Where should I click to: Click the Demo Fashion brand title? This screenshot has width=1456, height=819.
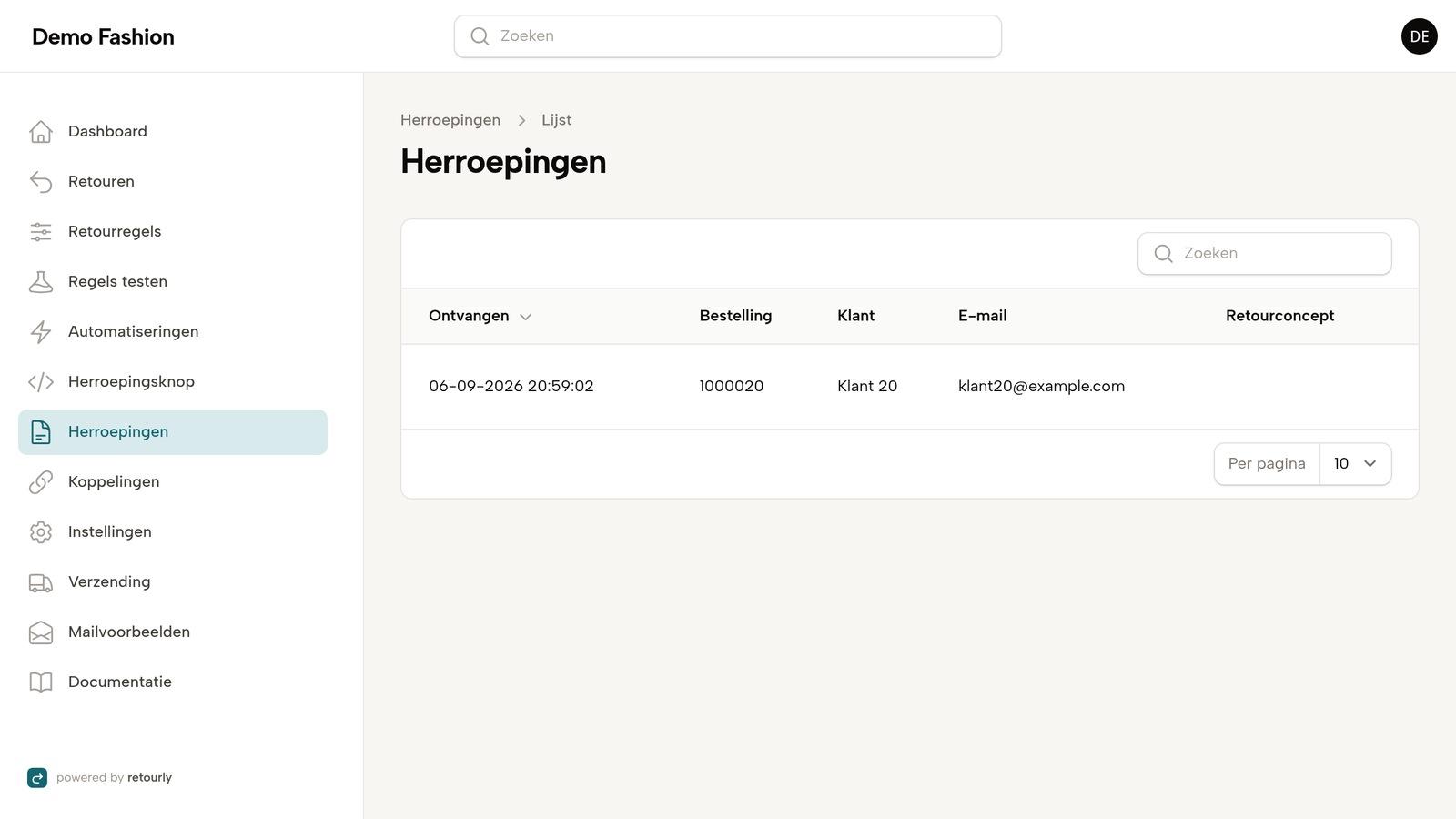click(103, 36)
